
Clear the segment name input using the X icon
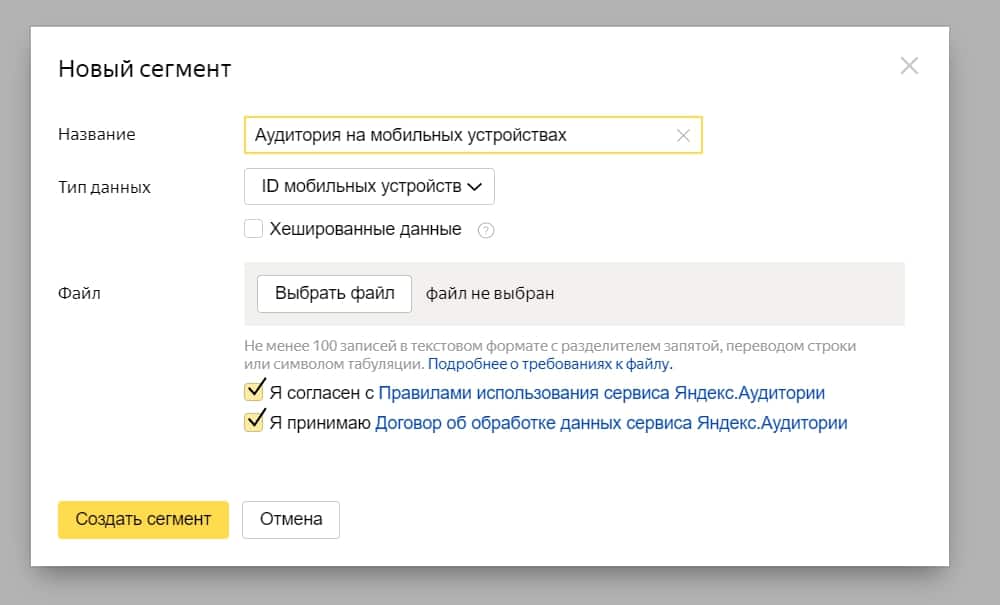[684, 134]
